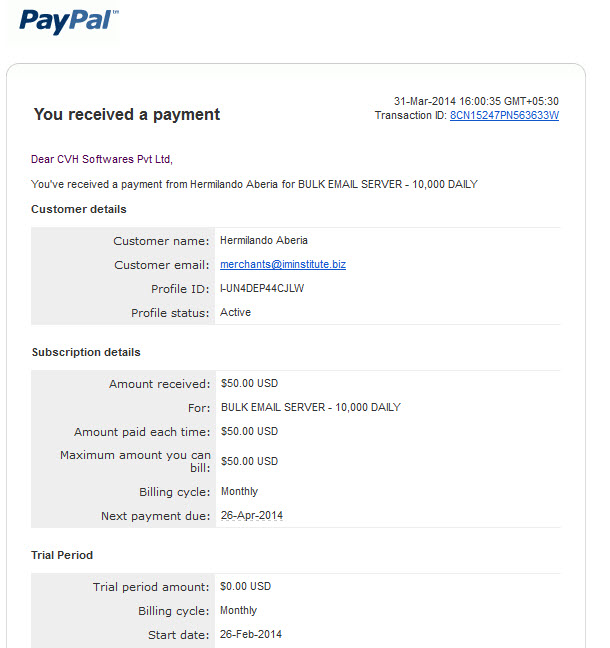This screenshot has width=610, height=648.
Task: Click the 'Dear CVH Softwares Pvt Ltd' greeting
Action: coord(102,159)
